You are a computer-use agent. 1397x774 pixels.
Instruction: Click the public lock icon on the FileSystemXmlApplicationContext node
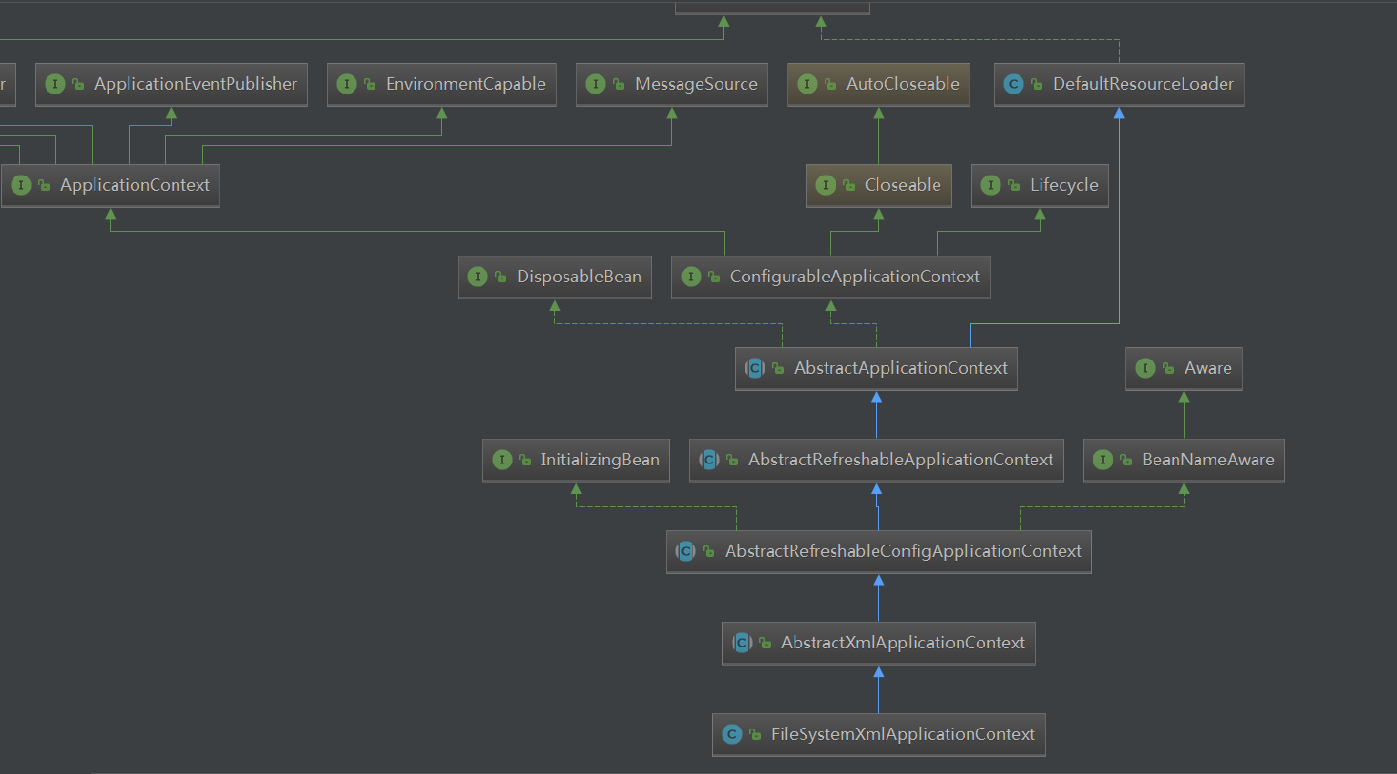coord(756,736)
